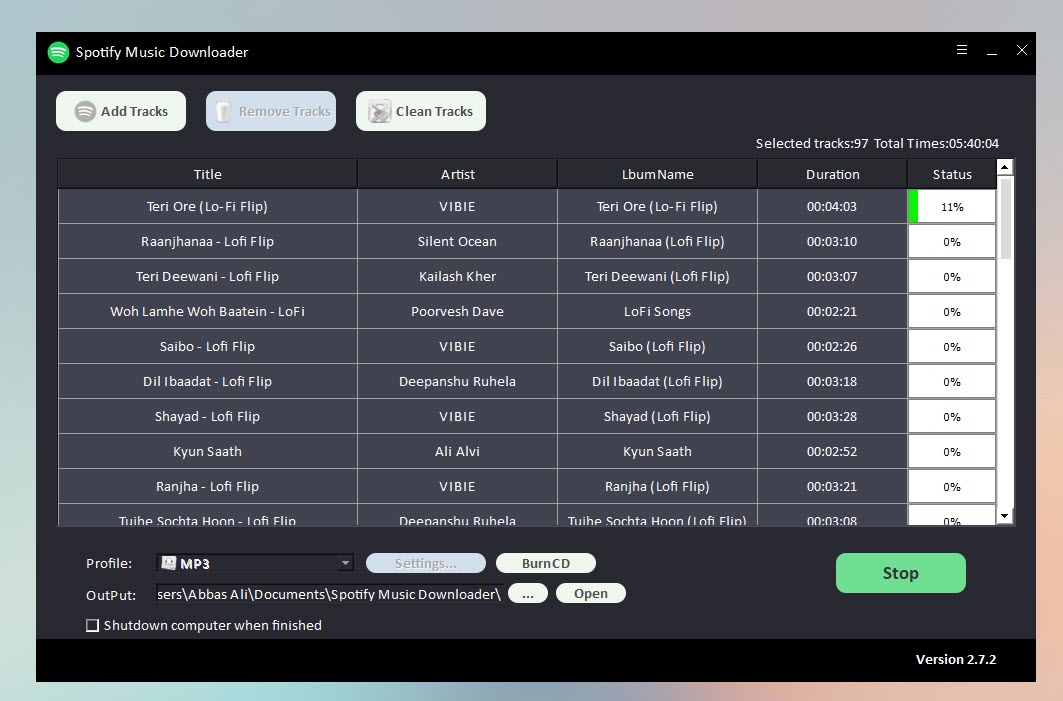The width and height of the screenshot is (1063, 701).
Task: Sort tracks by the Artist column header
Action: pyautogui.click(x=458, y=174)
